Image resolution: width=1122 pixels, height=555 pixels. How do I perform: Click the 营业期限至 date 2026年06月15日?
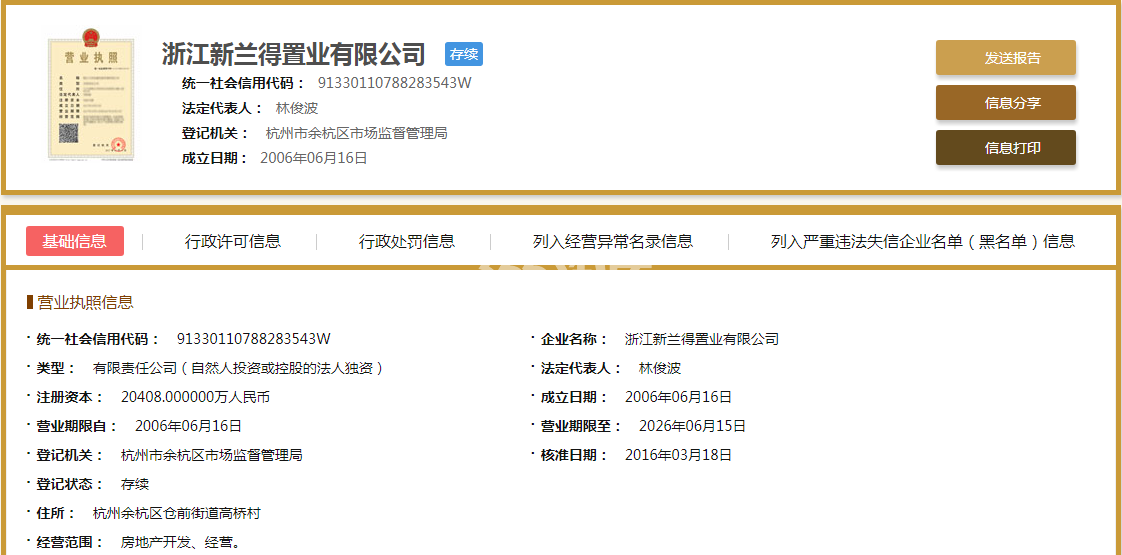point(692,426)
